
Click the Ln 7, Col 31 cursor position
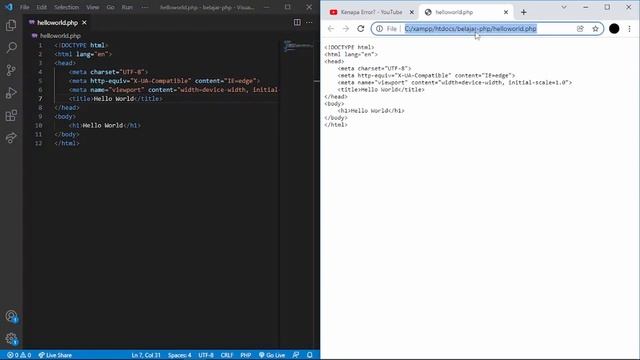pos(146,355)
